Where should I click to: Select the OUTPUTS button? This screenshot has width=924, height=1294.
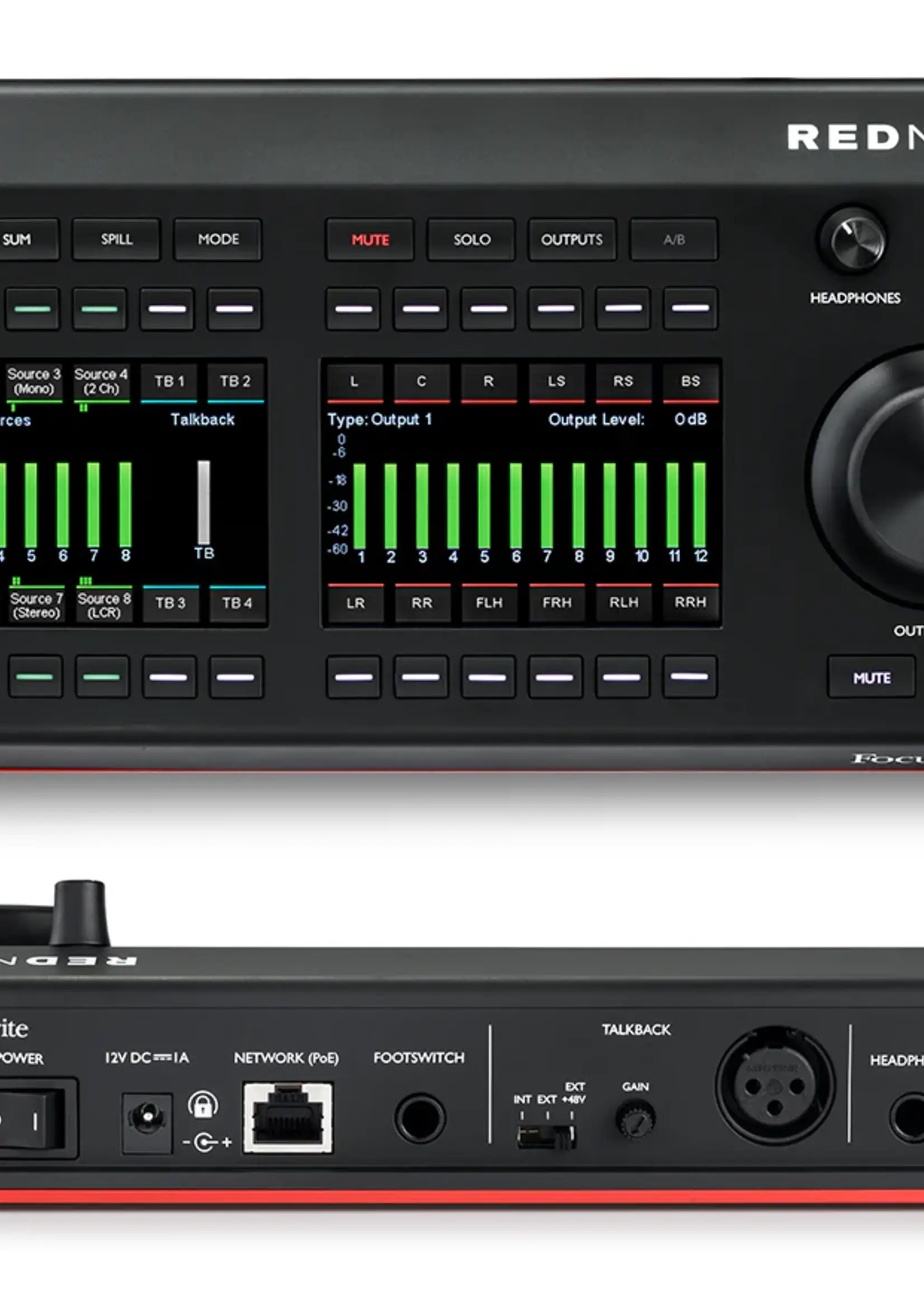tap(572, 239)
